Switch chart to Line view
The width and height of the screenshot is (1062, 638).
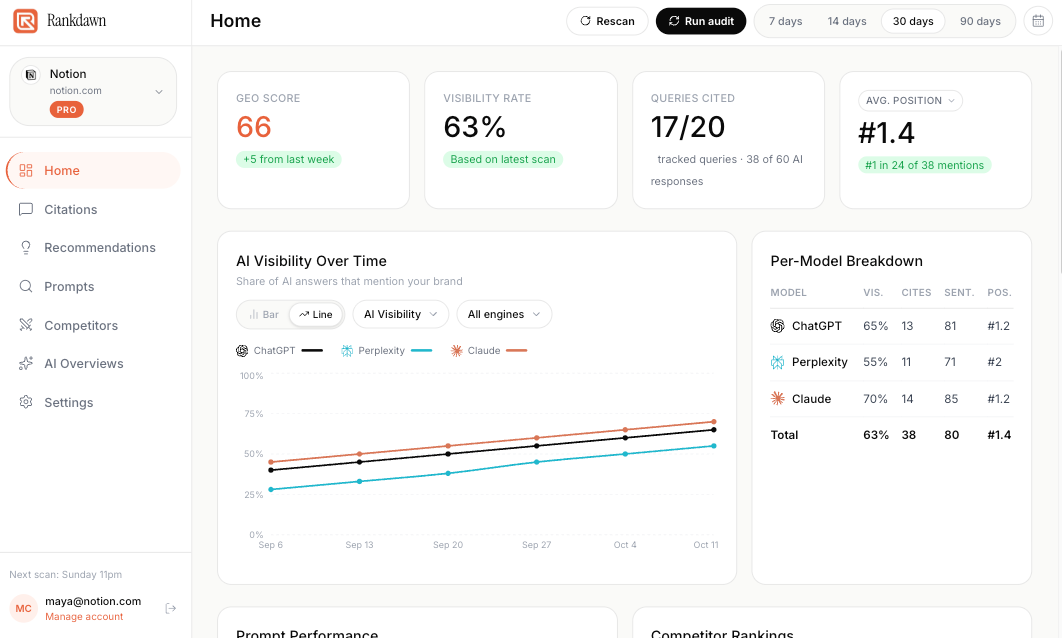pyautogui.click(x=316, y=314)
